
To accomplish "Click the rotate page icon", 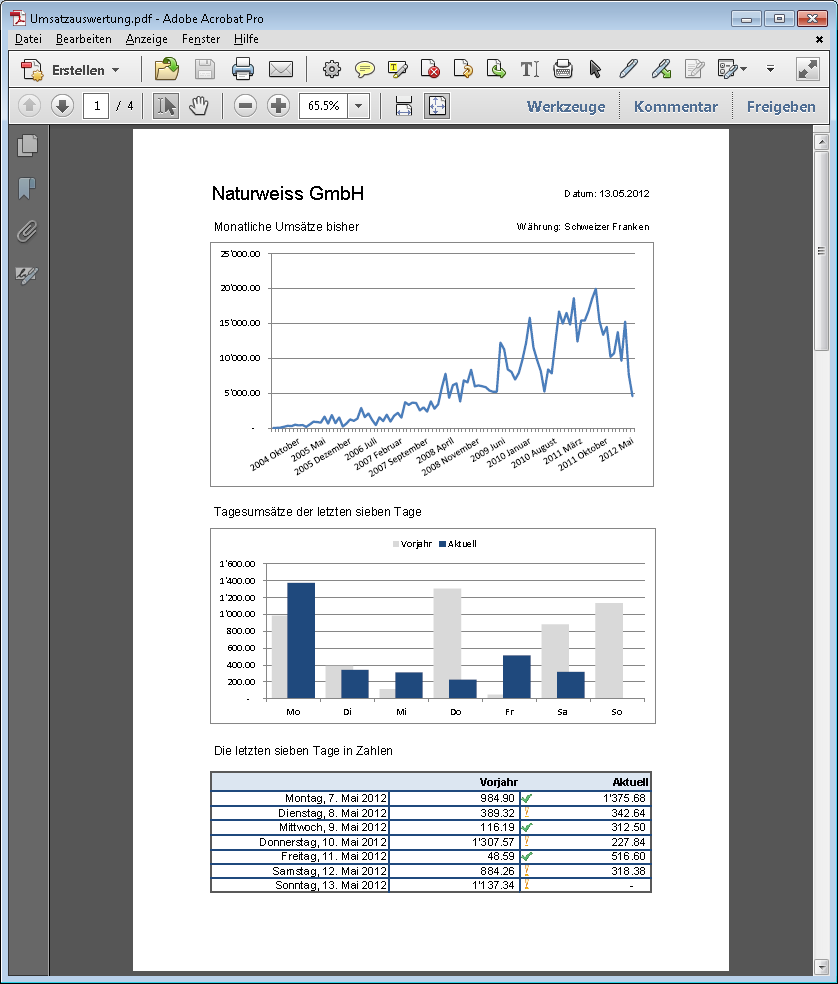I will tap(463, 69).
